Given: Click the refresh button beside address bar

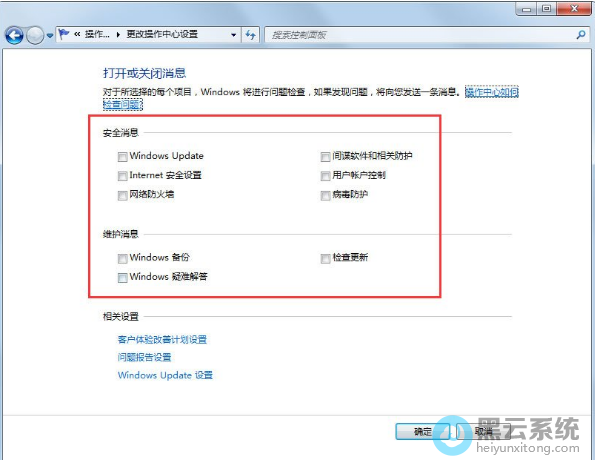Looking at the screenshot, I should 250,35.
